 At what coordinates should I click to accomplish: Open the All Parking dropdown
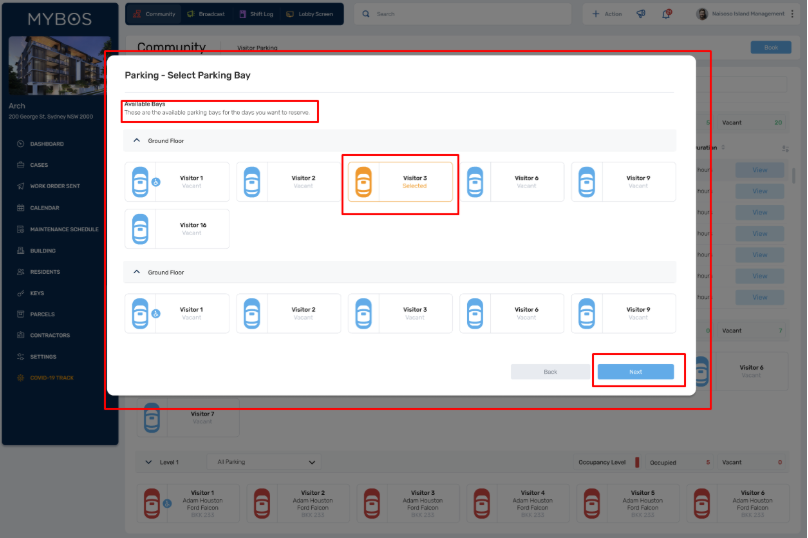point(266,462)
